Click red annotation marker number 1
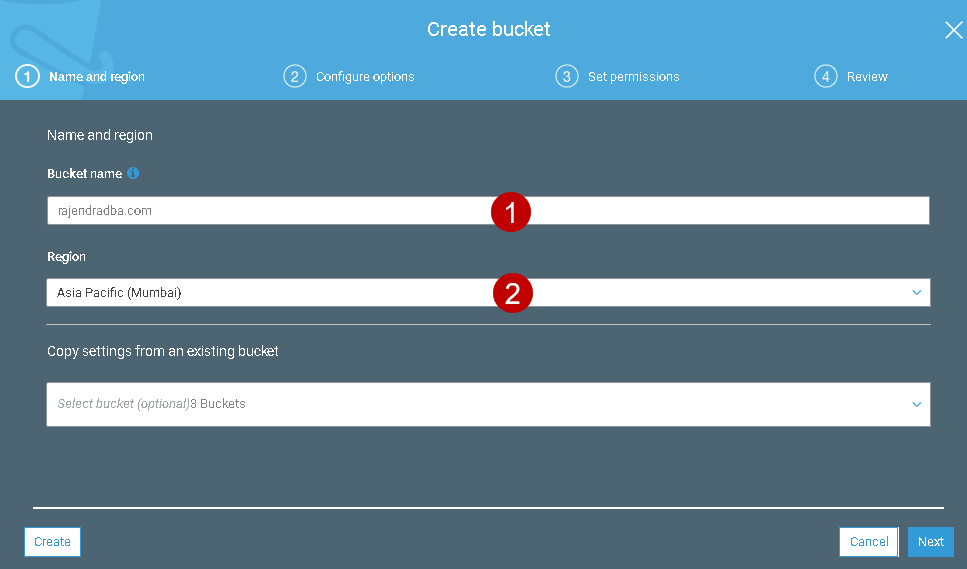This screenshot has height=569, width=967. pos(511,212)
